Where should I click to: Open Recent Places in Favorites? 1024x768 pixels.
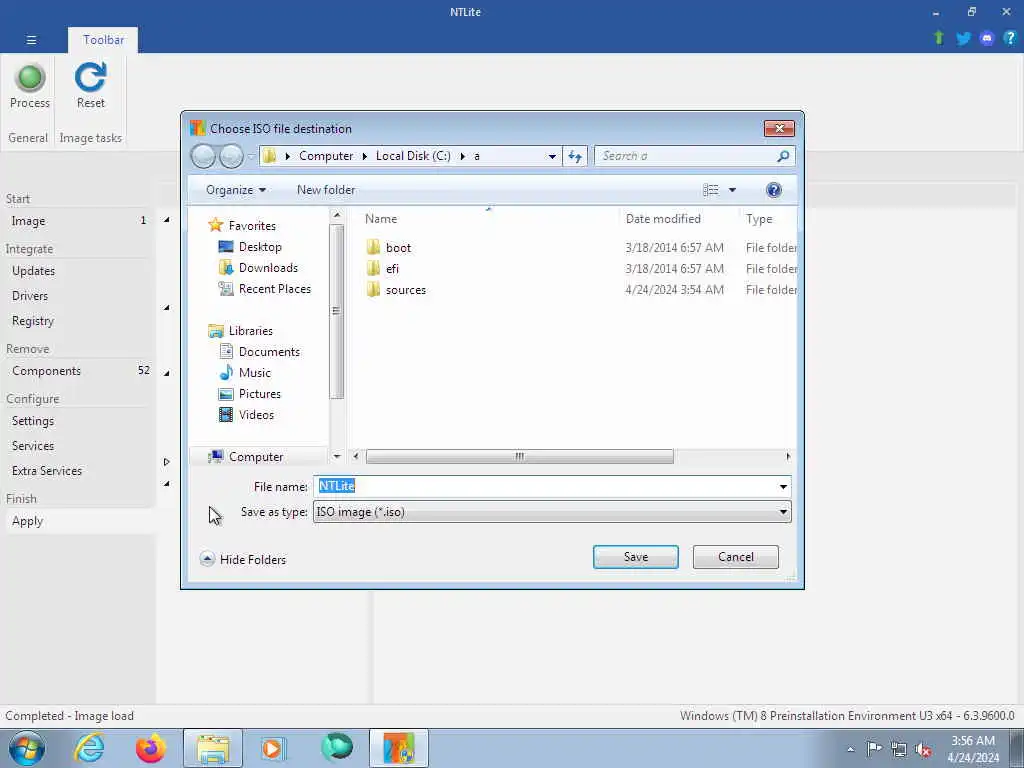point(274,289)
